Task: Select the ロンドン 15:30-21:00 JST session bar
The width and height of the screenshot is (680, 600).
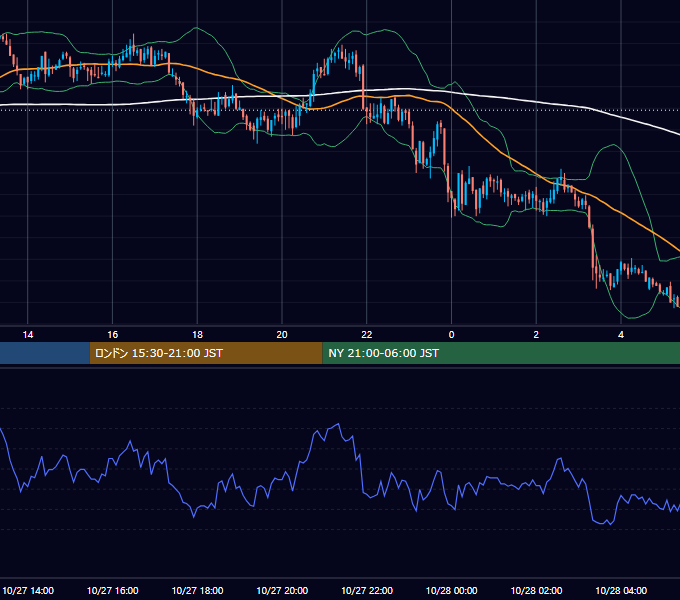Action: 206,353
